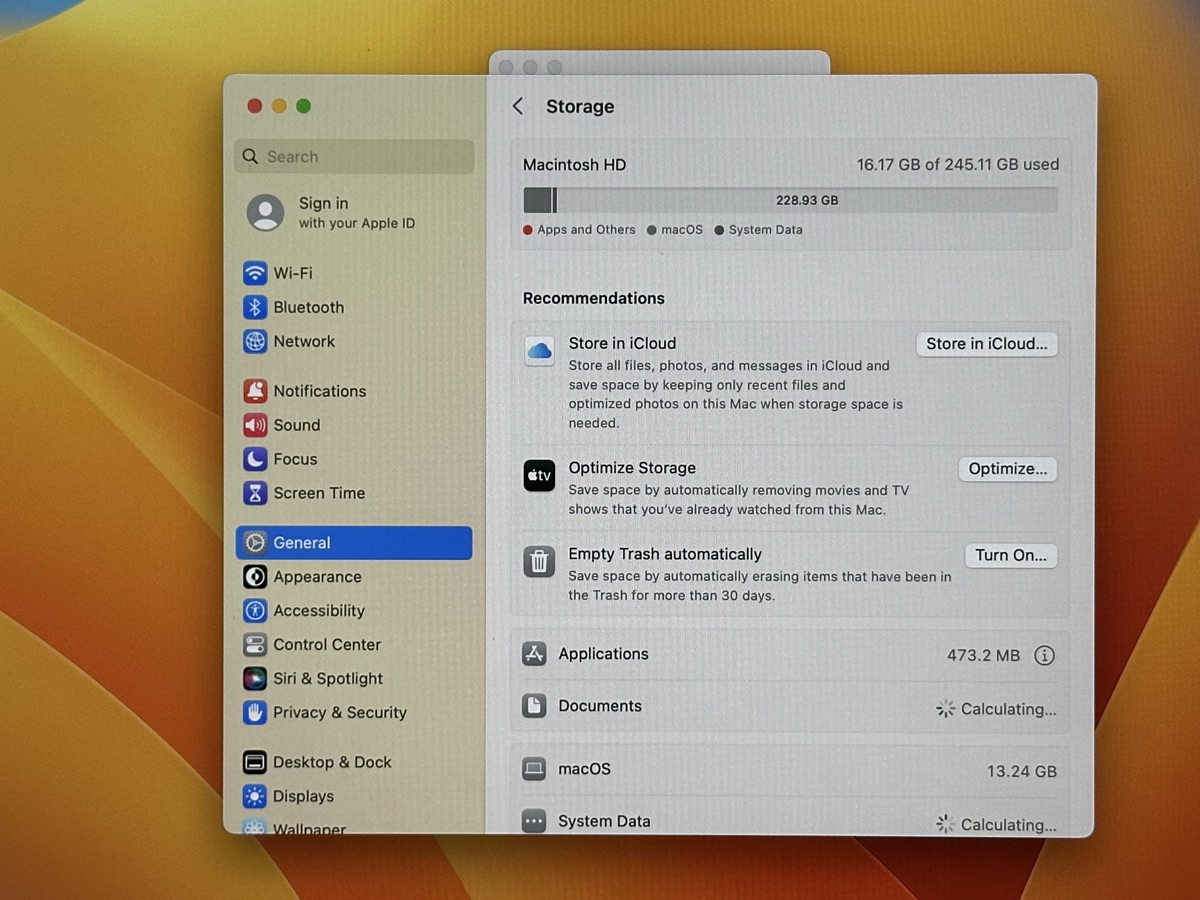This screenshot has width=1200, height=900.
Task: Click the macOS laptop icon
Action: pos(534,769)
